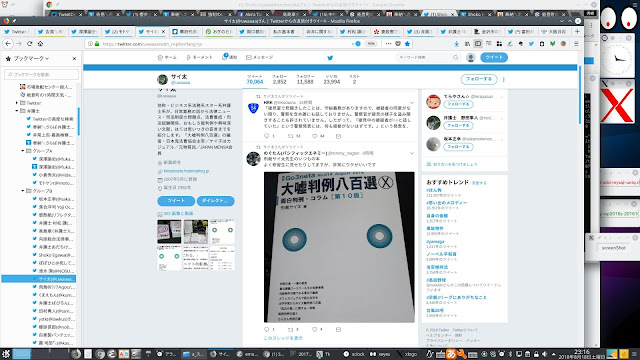640x360 pixels.
Task: Like the book photo tweet
Action: [315, 329]
